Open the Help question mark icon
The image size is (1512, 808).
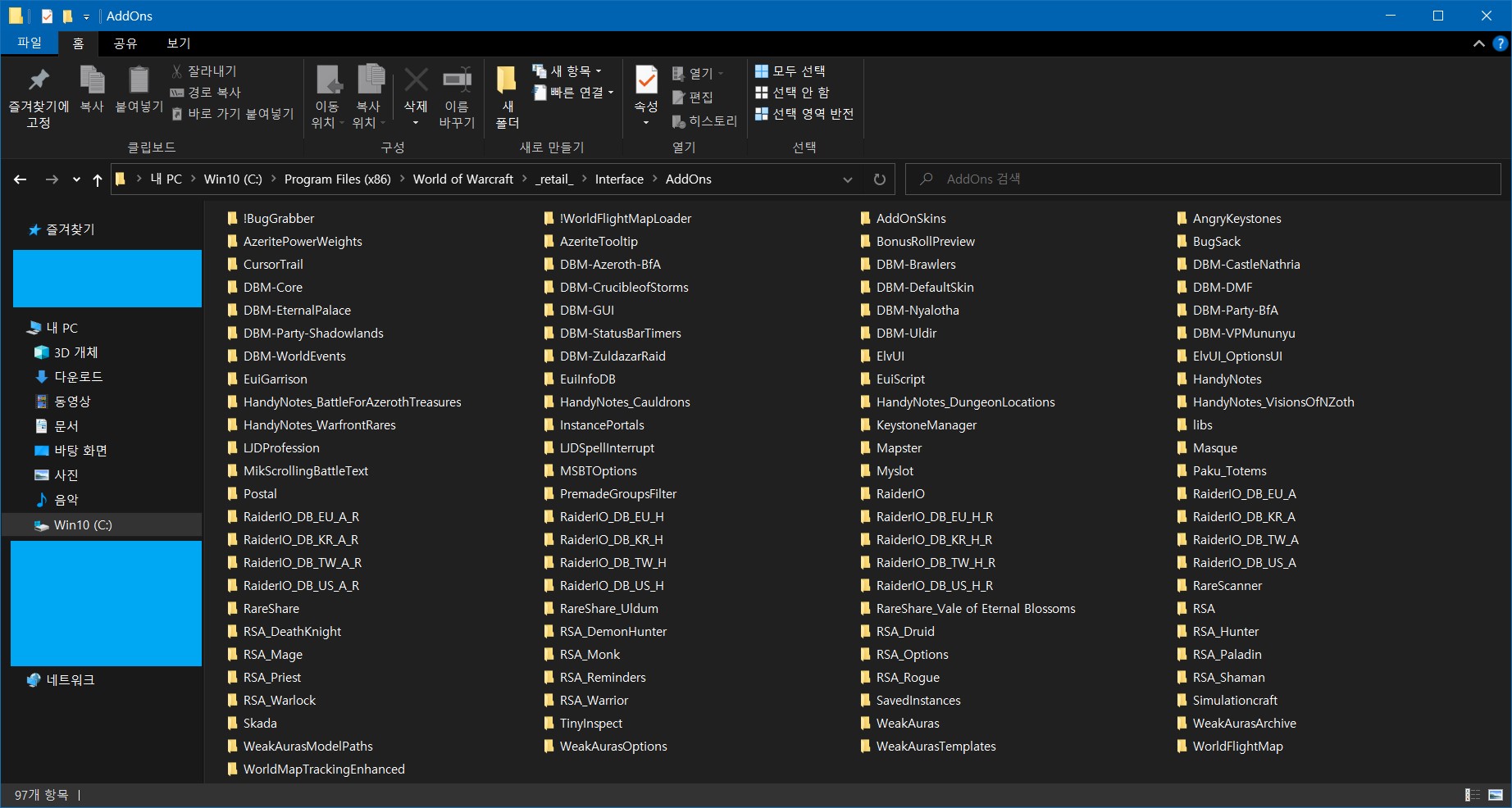(x=1500, y=43)
